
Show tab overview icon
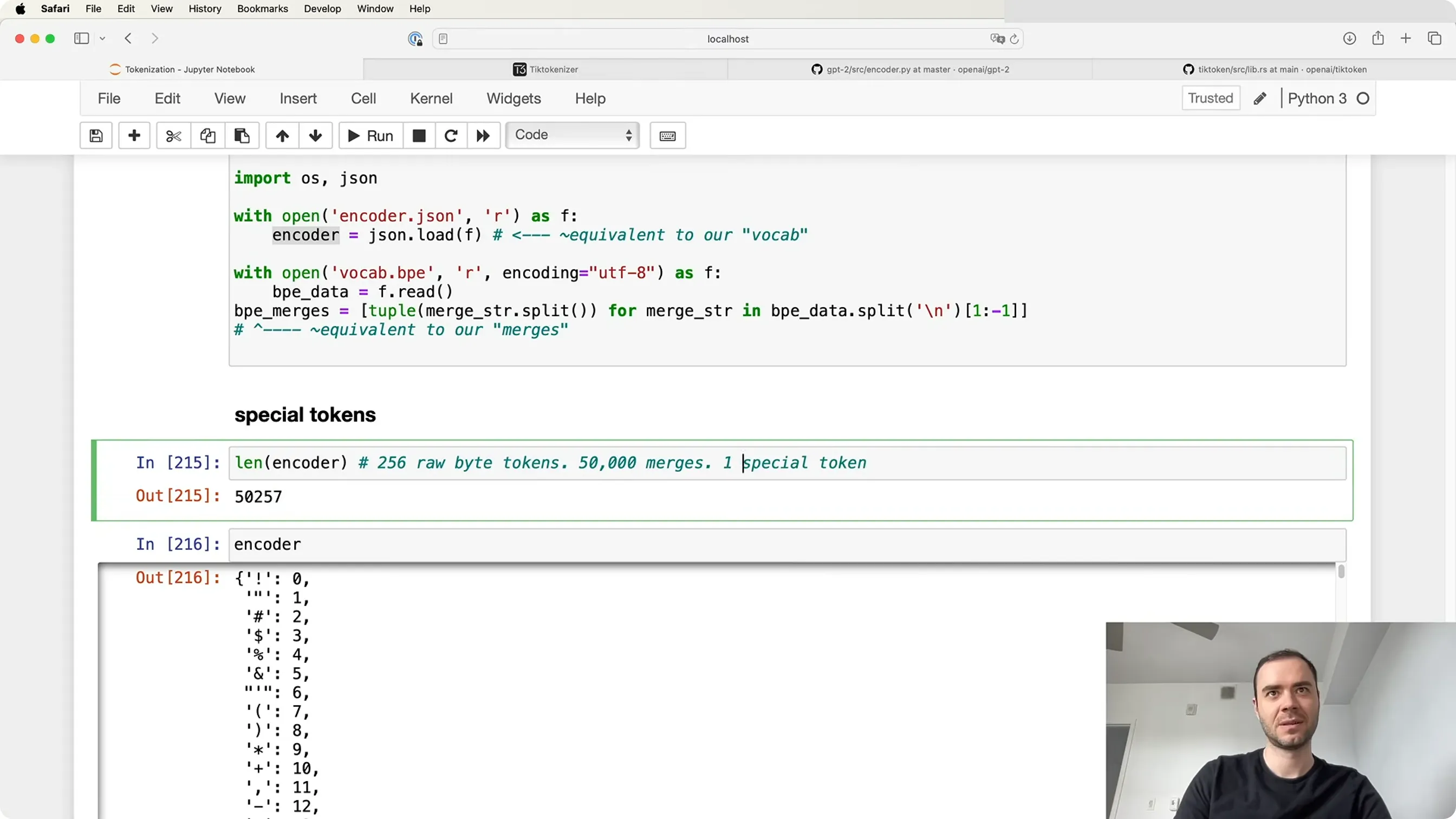tap(1434, 38)
